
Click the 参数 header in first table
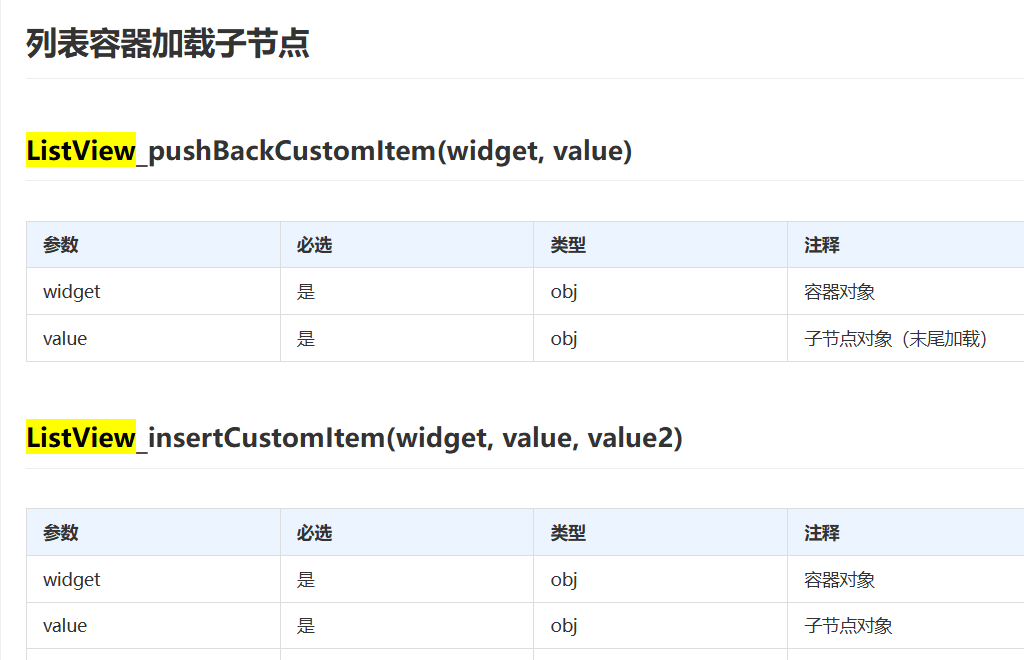point(61,245)
